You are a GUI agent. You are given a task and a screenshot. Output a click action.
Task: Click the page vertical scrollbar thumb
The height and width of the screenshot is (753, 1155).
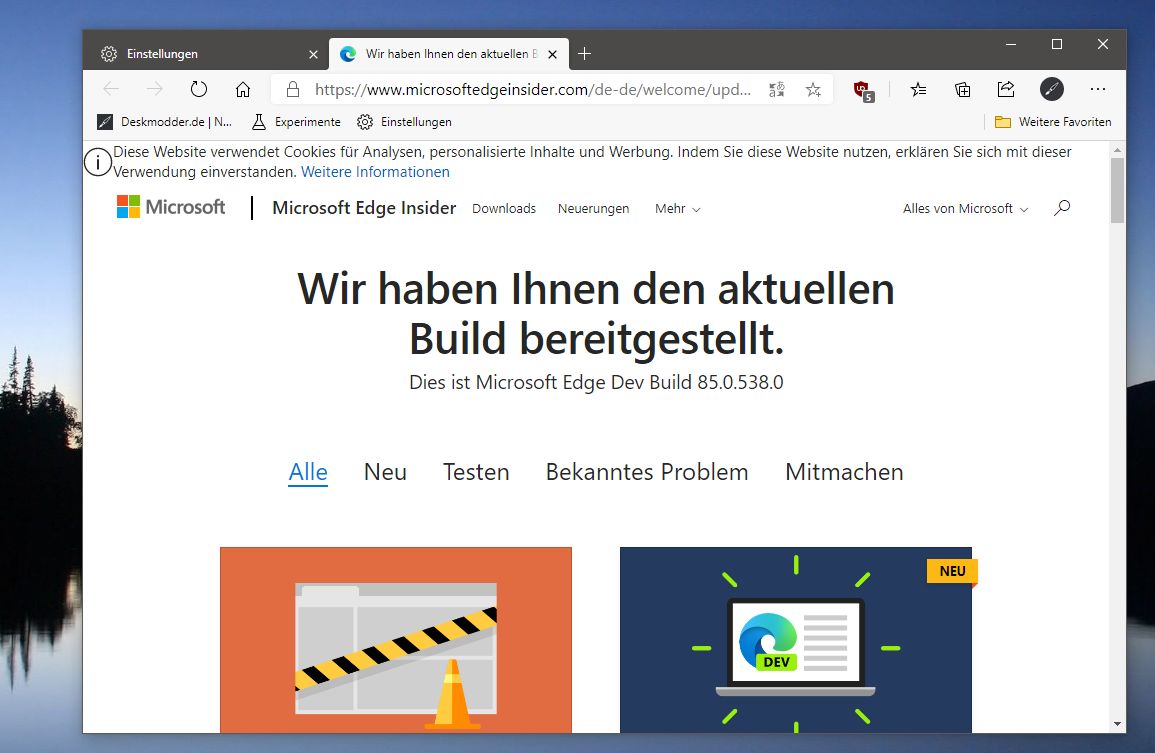click(x=1117, y=190)
